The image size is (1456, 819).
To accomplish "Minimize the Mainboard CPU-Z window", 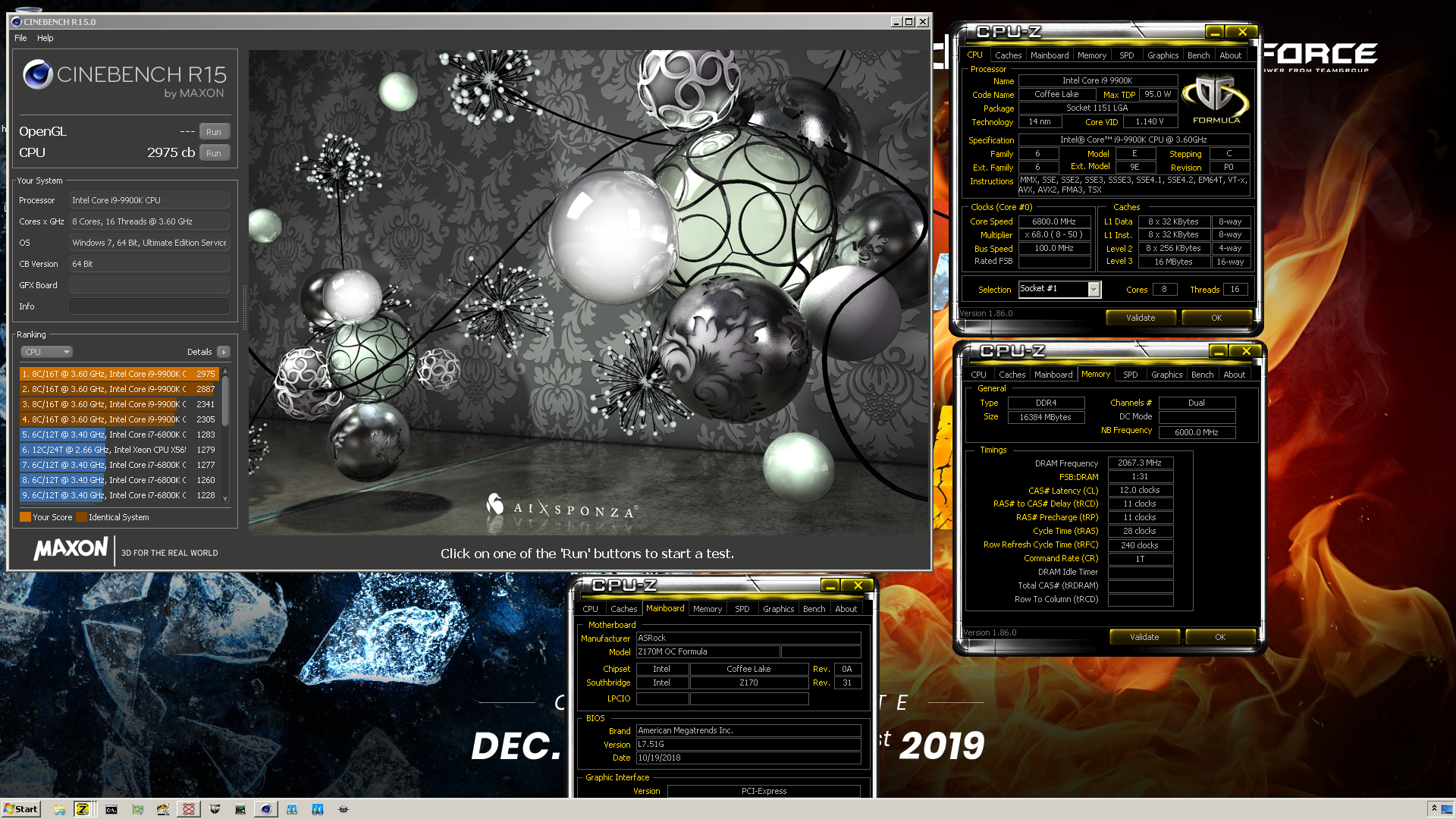I will [x=830, y=585].
